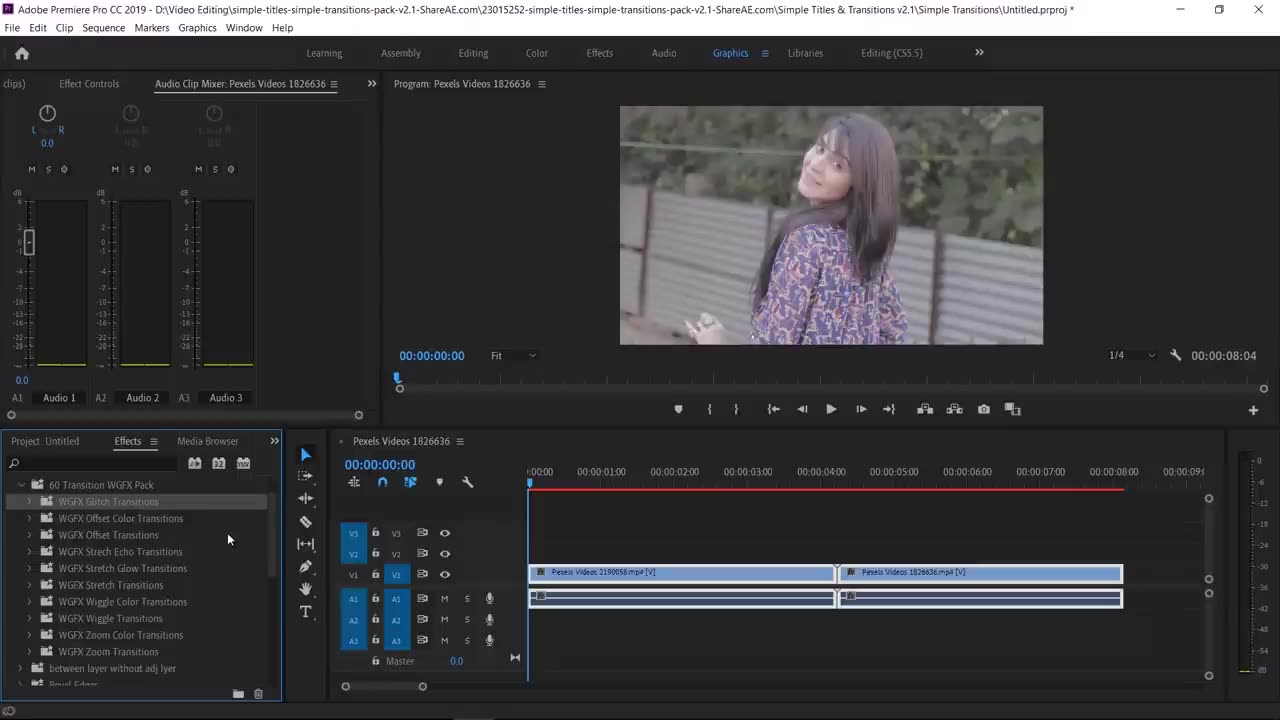Click the Home icon
The image size is (1280, 720).
22,53
